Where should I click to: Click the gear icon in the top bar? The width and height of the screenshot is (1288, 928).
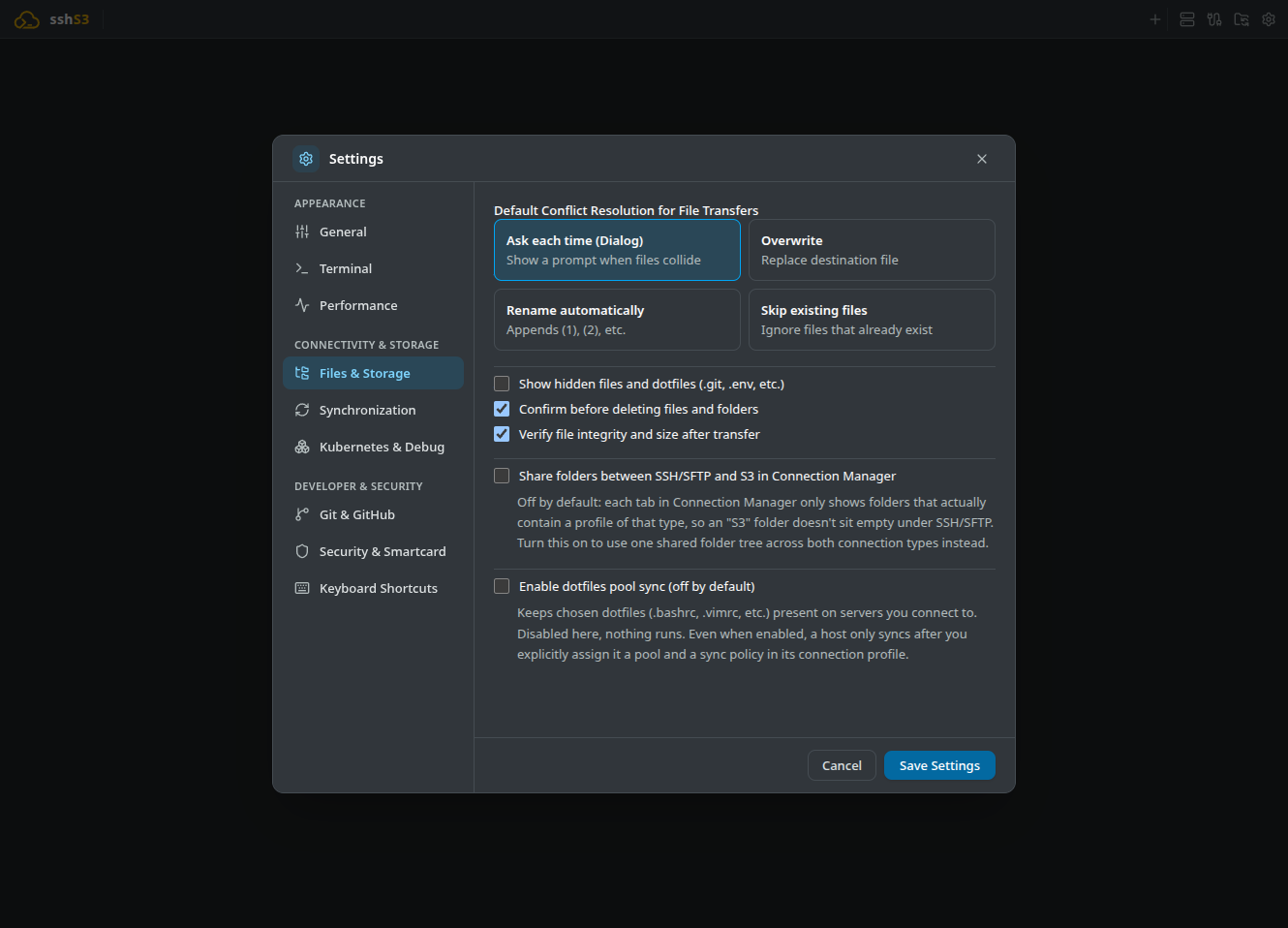(1269, 19)
